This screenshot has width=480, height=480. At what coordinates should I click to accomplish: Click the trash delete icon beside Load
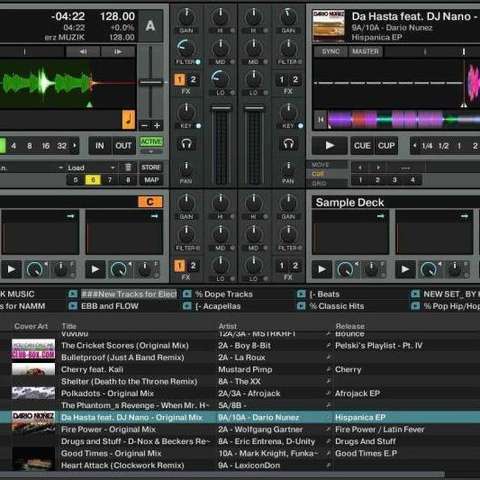coord(128,167)
